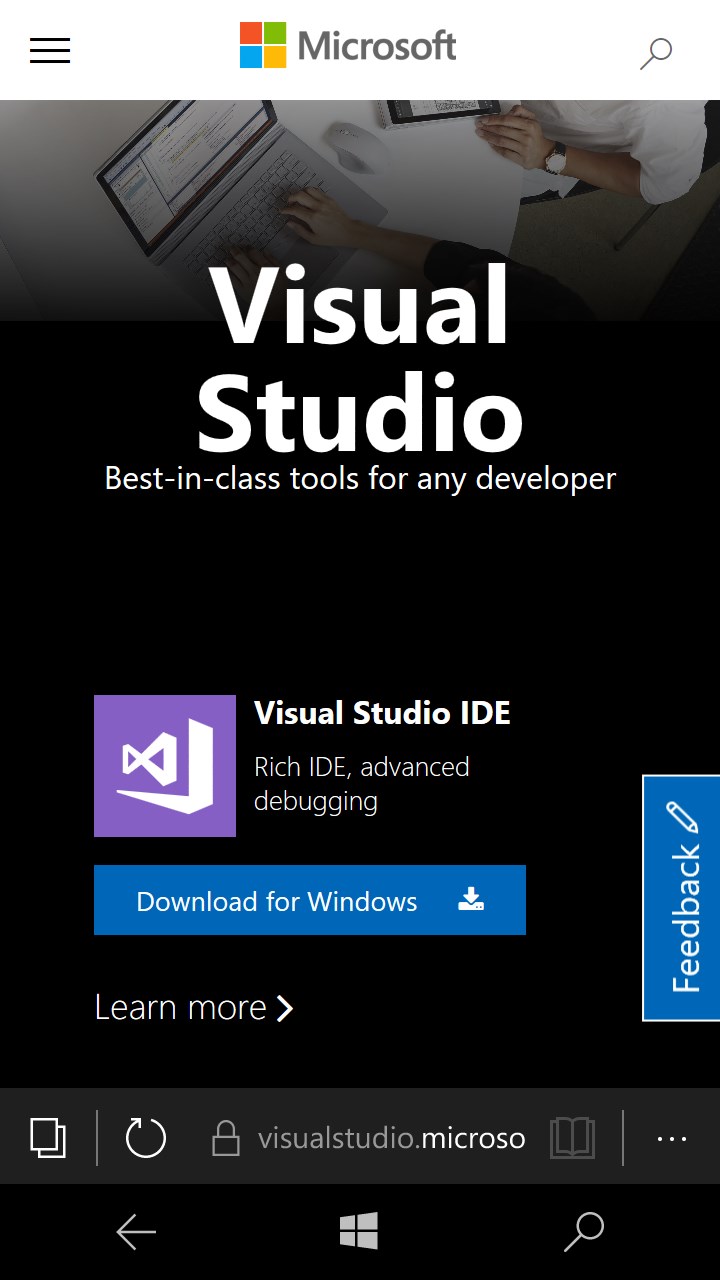Click the purple Visual Studio IDE icon
This screenshot has height=1280, width=720.
(165, 766)
